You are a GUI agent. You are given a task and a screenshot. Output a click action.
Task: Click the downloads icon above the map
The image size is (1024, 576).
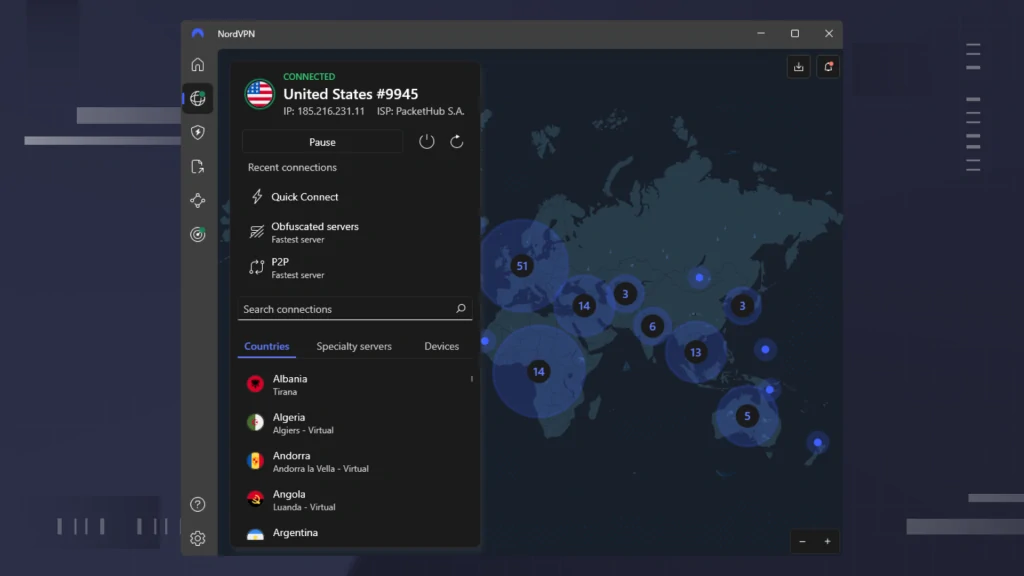pyautogui.click(x=798, y=66)
